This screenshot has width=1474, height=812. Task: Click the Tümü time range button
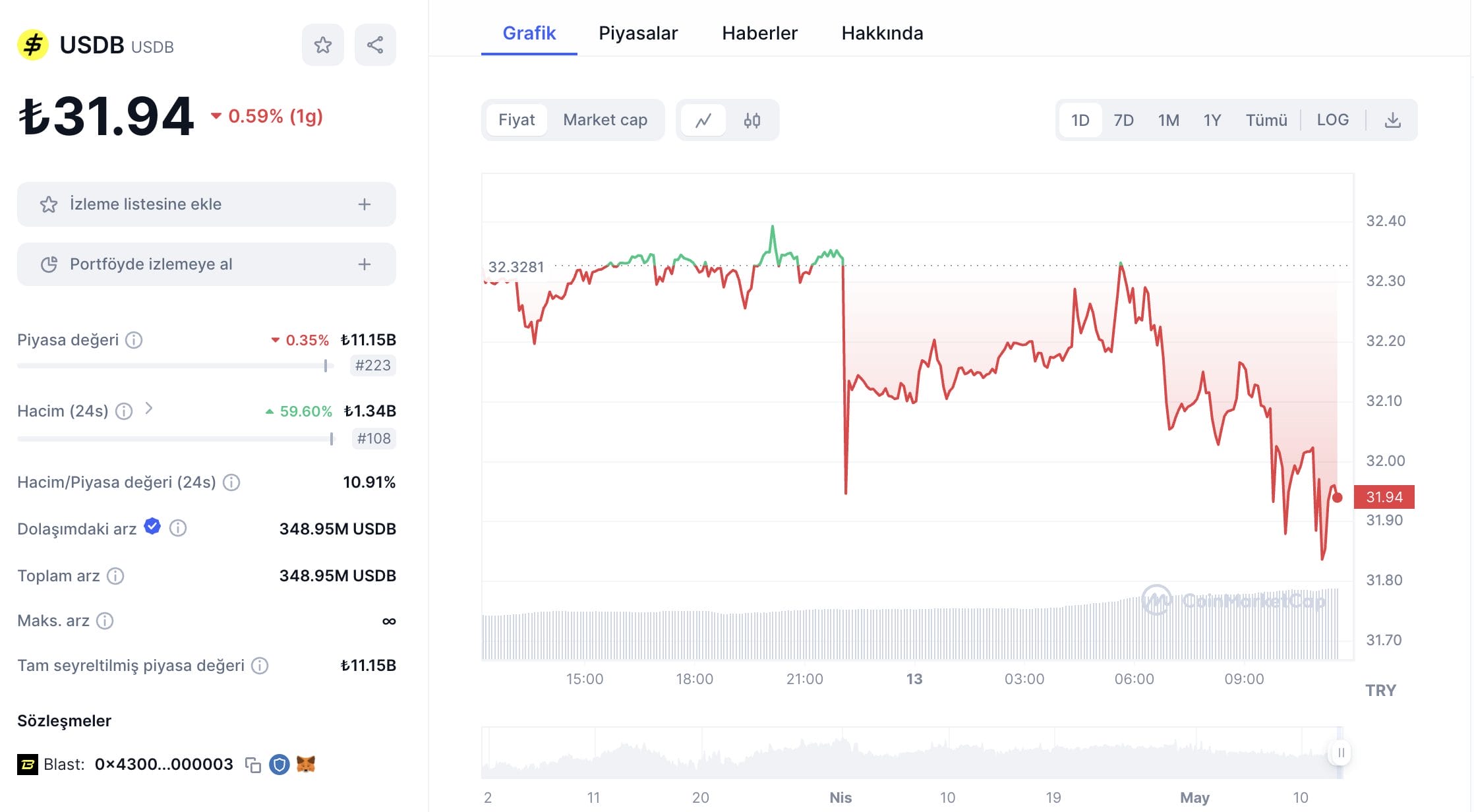pos(1266,120)
